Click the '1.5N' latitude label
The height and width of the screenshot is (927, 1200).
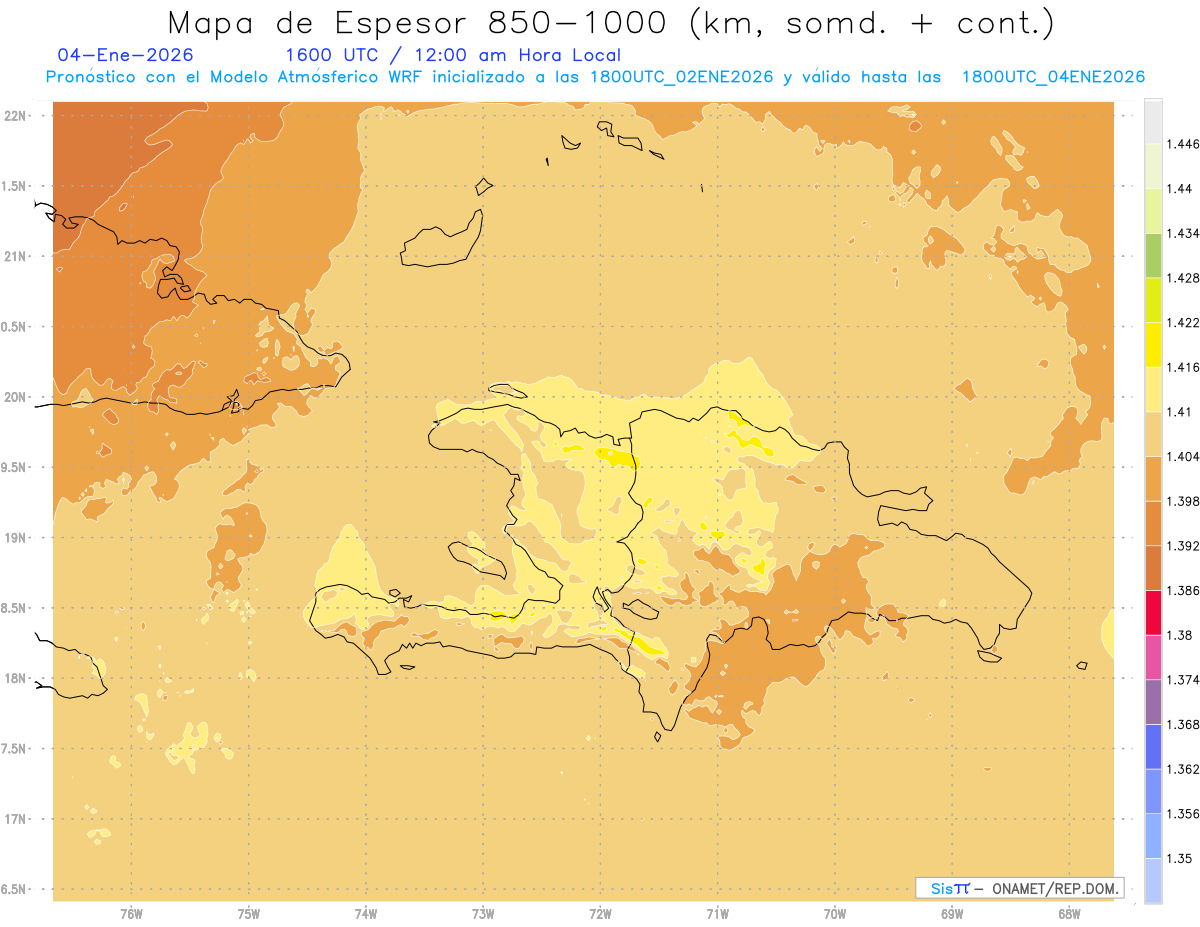[x=15, y=186]
